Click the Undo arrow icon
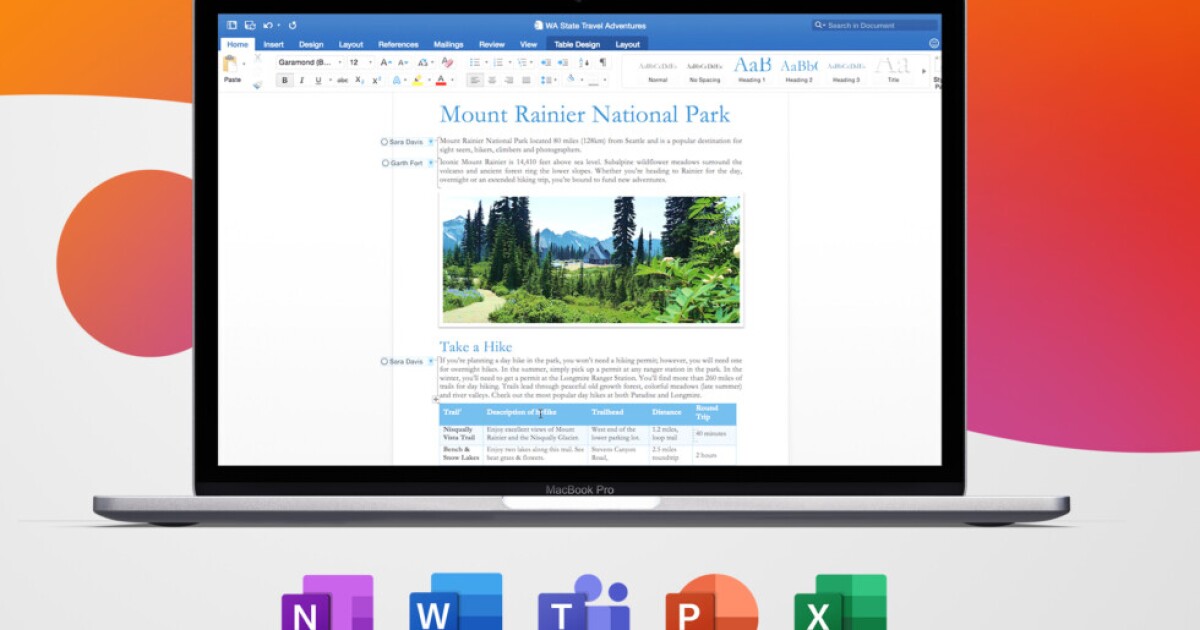The image size is (1200, 630). pos(267,25)
